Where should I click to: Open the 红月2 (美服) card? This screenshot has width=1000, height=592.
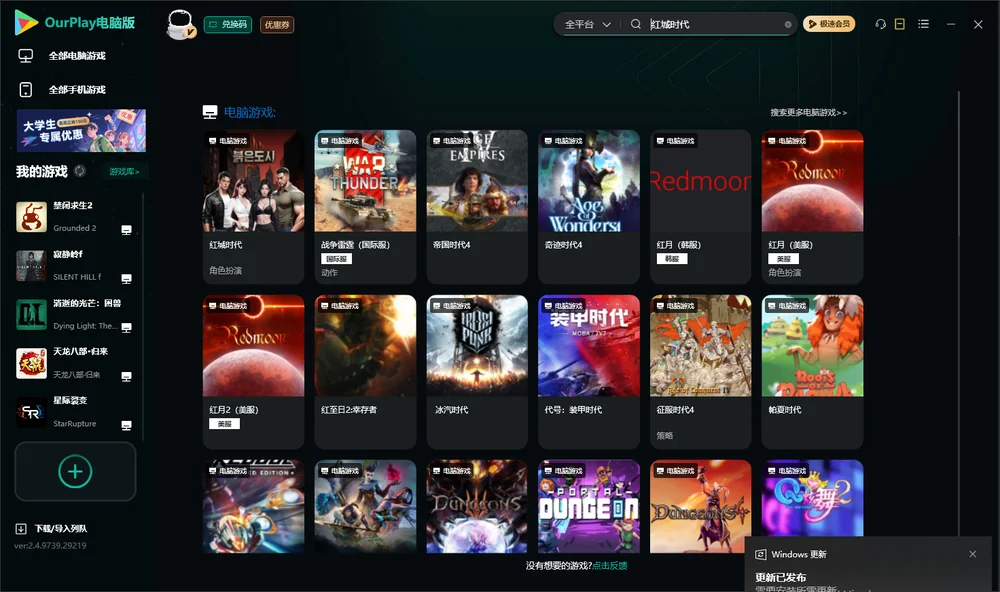click(x=253, y=372)
